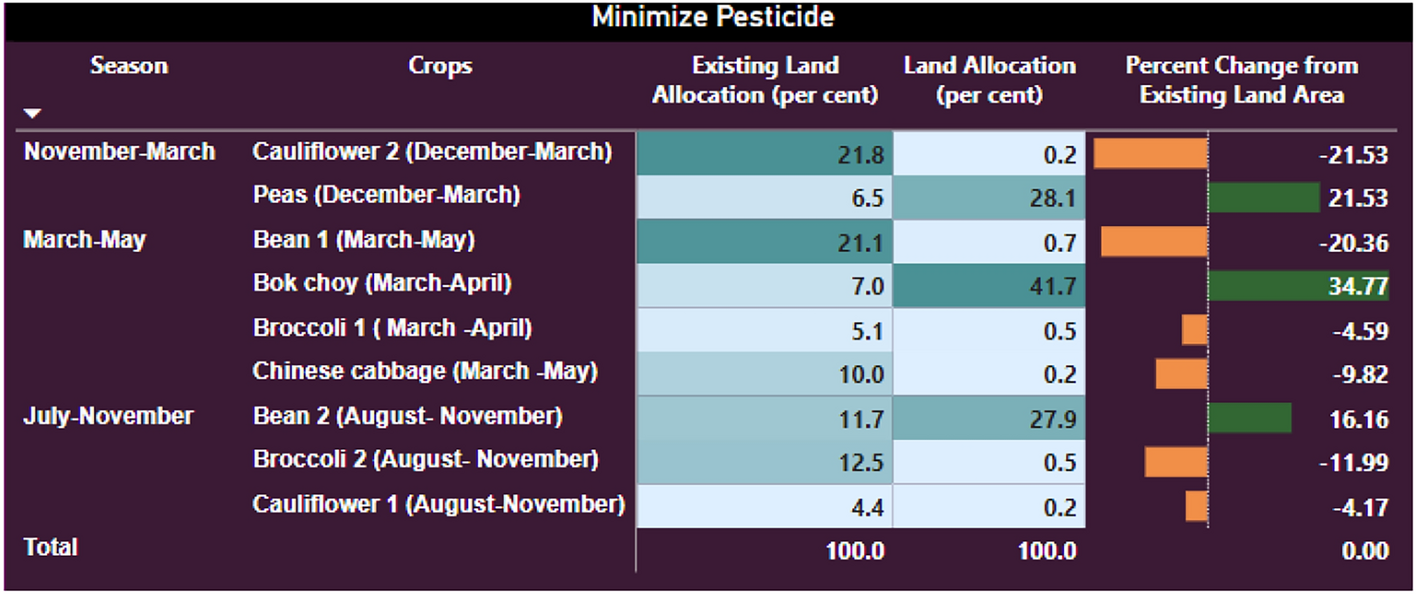Click the Minimize Pesticide title bar
Image resolution: width=1416 pixels, height=594 pixels.
pyautogui.click(x=712, y=18)
